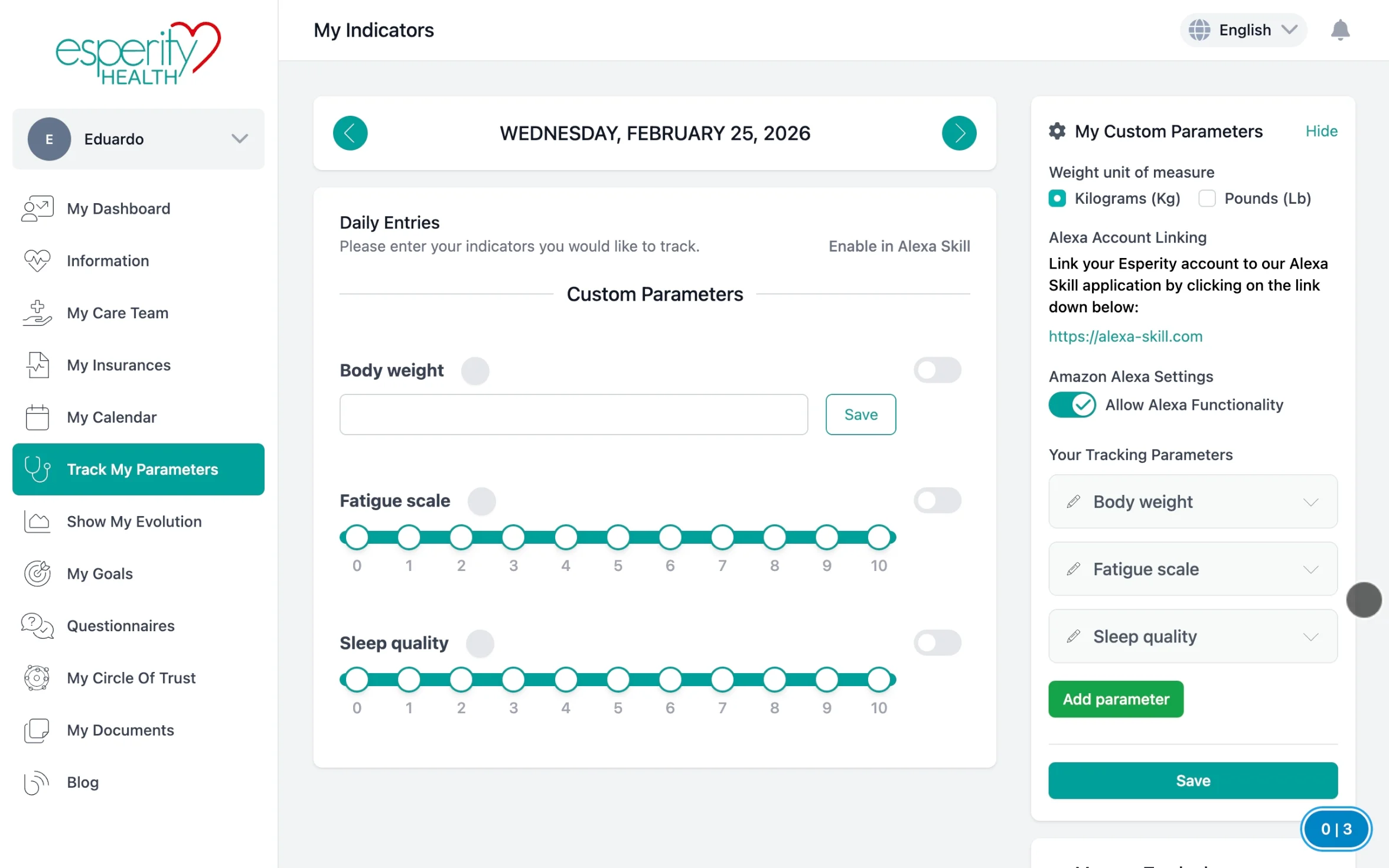This screenshot has width=1389, height=868.
Task: Click the notification bell icon
Action: coord(1340,30)
